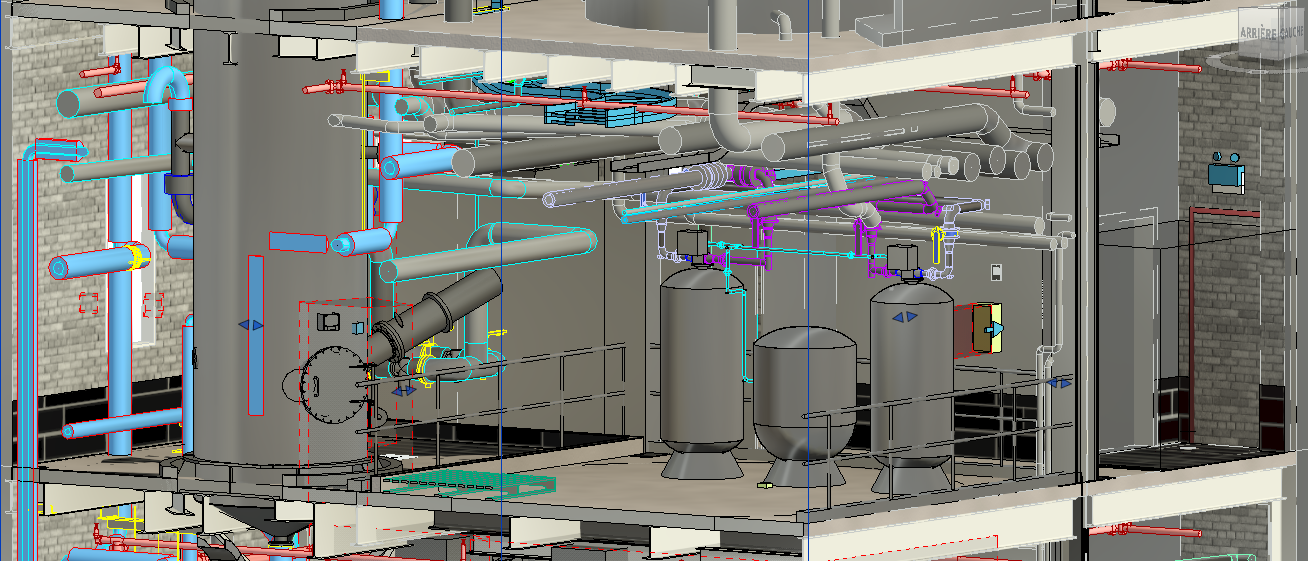
Task: Click blue double-arrow grip beside the blue vertical panel
Action: coord(251,325)
